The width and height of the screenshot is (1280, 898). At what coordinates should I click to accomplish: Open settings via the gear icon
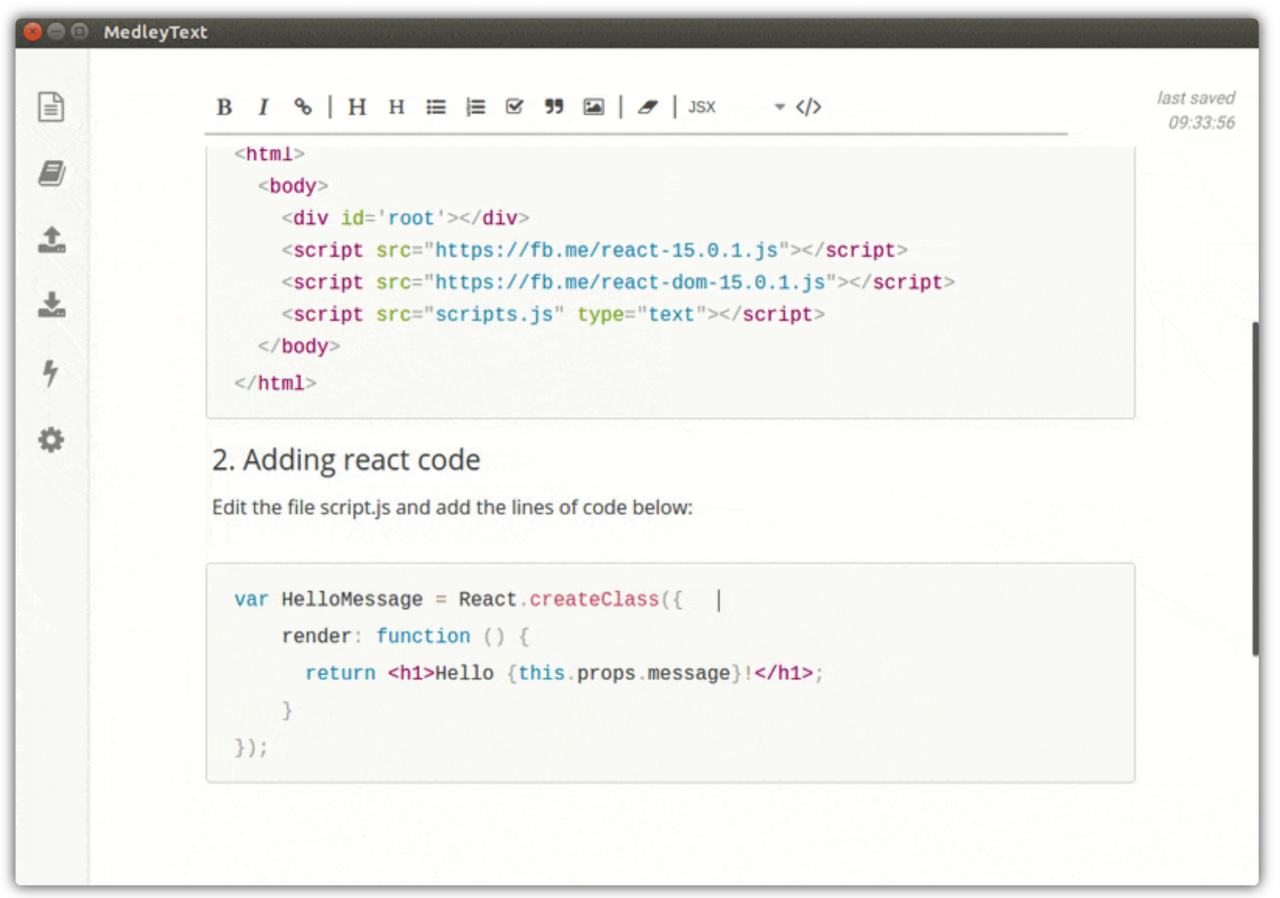51,439
